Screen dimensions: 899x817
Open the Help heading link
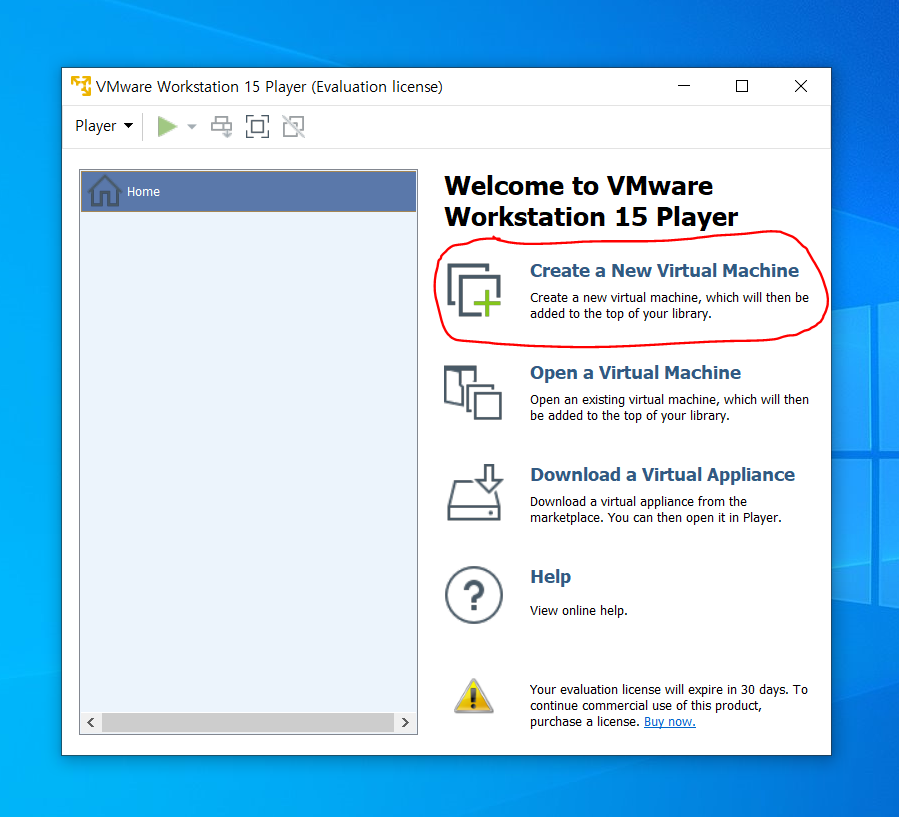click(x=550, y=577)
